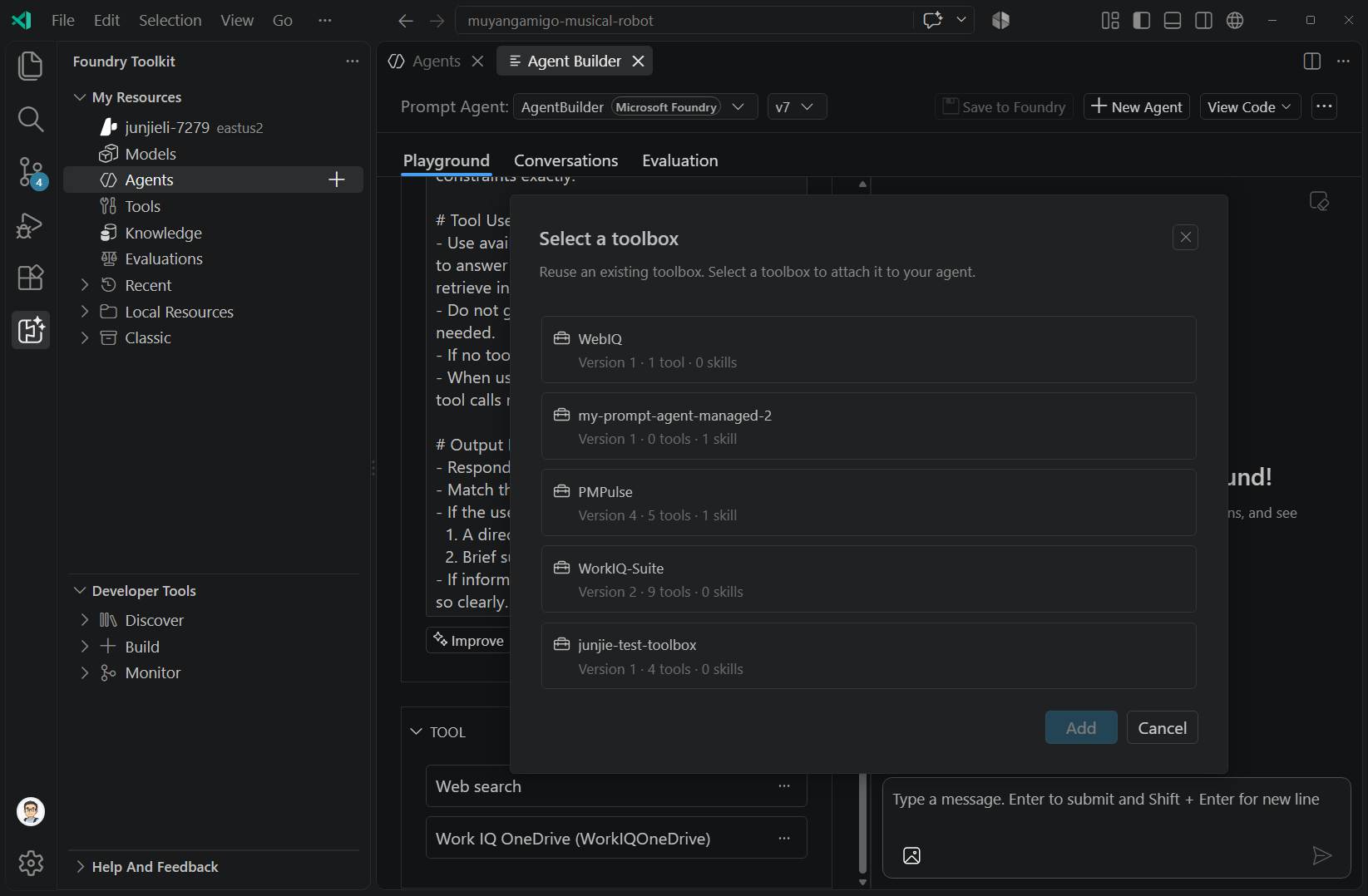This screenshot has height=896, width=1368.
Task: Navigate forward with the right arrow
Action: [437, 21]
